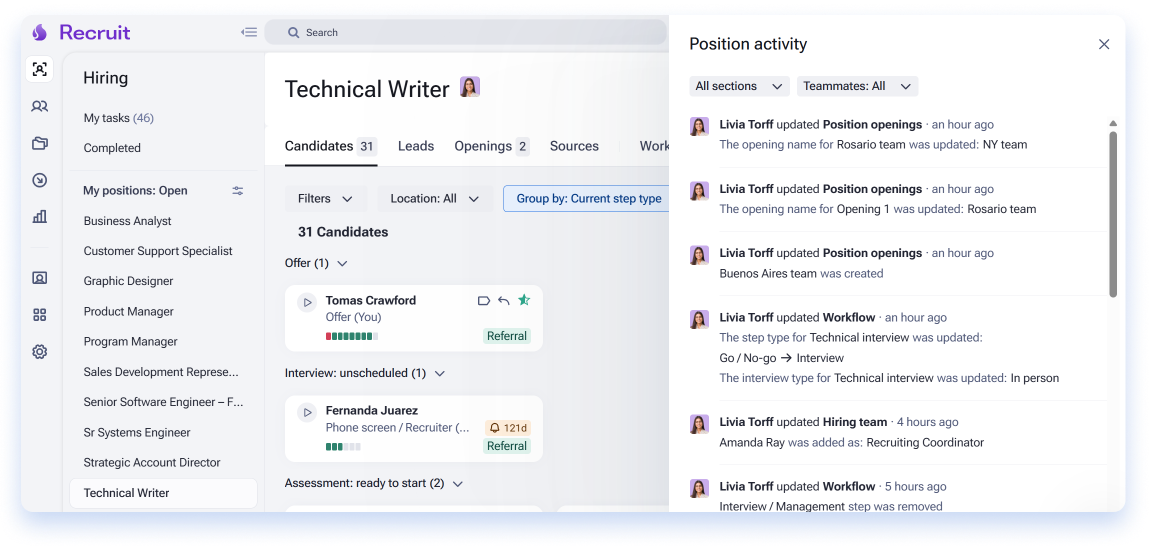The image size is (1159, 546).
Task: Open the folders sidebar icon
Action: point(40,143)
